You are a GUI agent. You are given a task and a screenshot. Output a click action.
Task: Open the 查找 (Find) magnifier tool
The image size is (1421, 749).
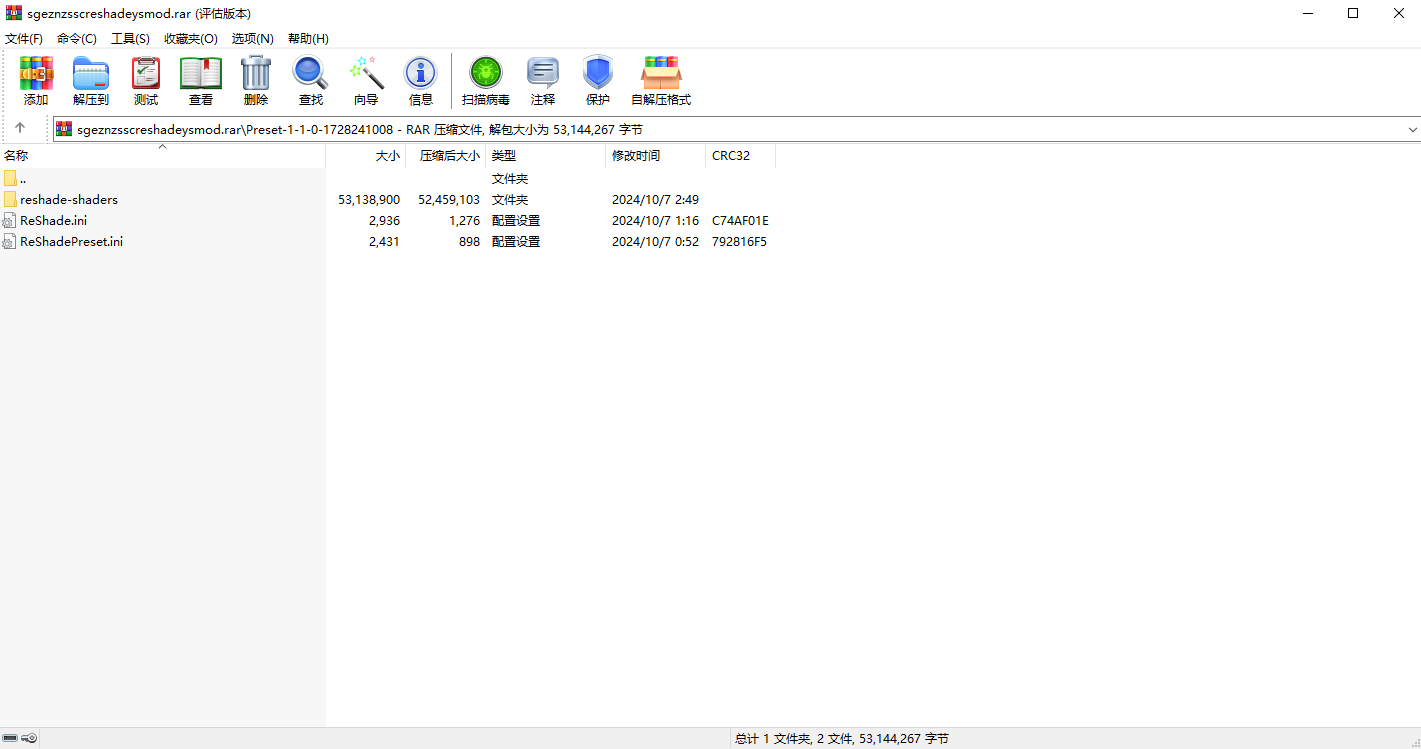(x=311, y=74)
